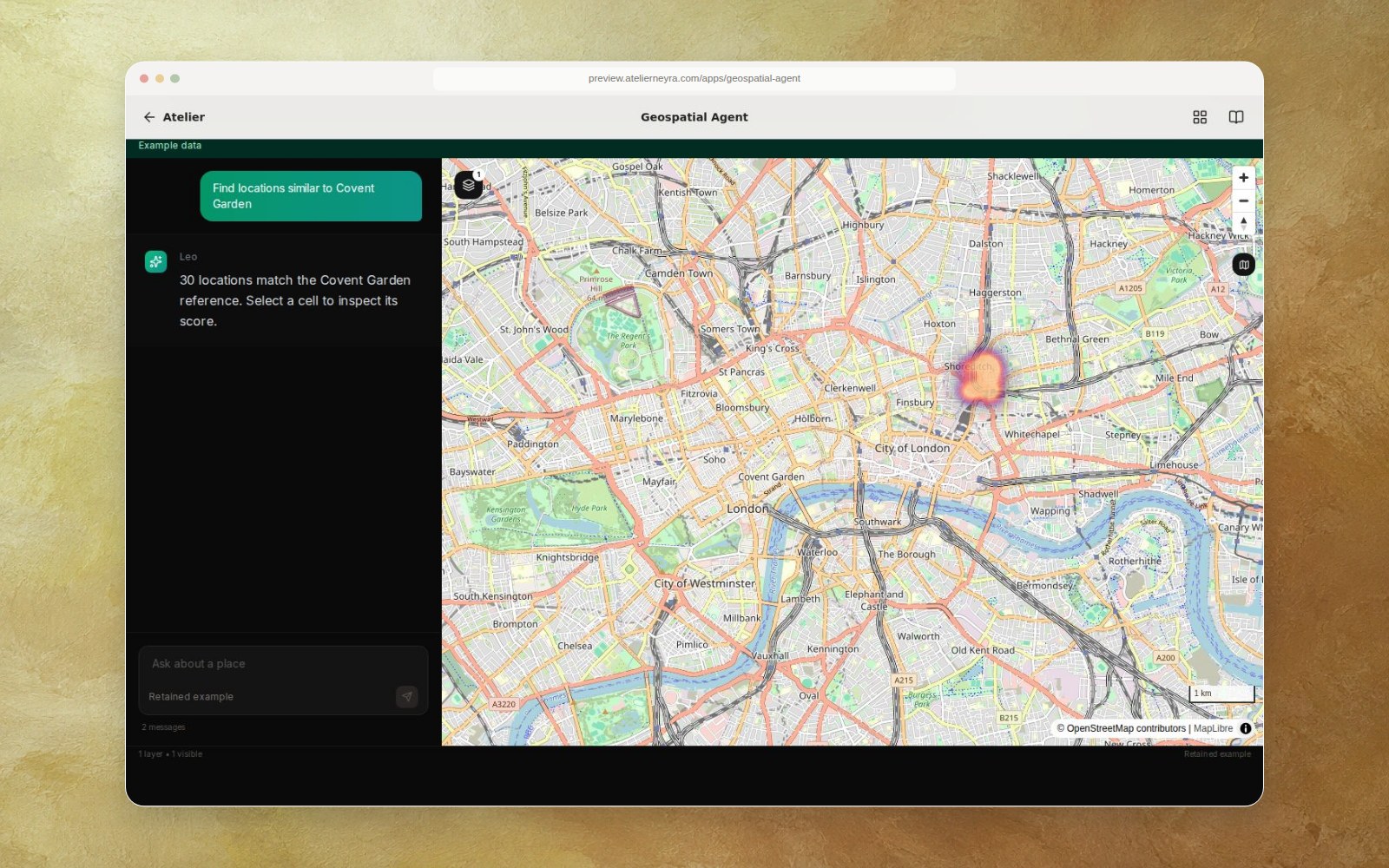
Task: Focus the Ask about a place field
Action: 283,664
